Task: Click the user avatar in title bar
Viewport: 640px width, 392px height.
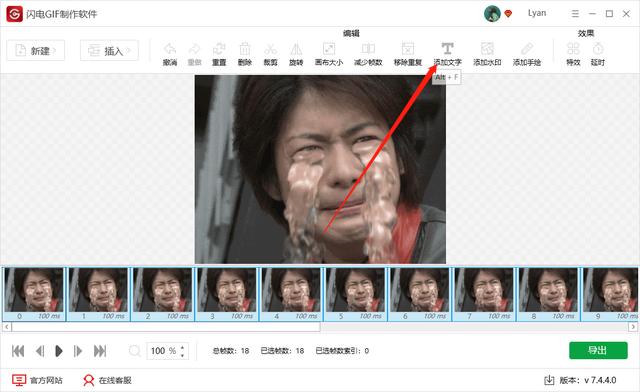Action: (x=492, y=14)
